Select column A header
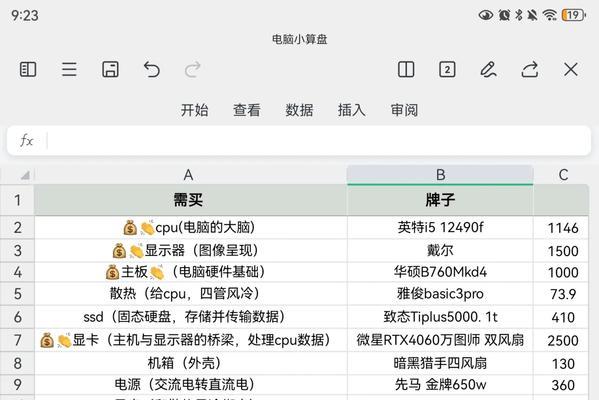599x400 pixels. (191, 175)
